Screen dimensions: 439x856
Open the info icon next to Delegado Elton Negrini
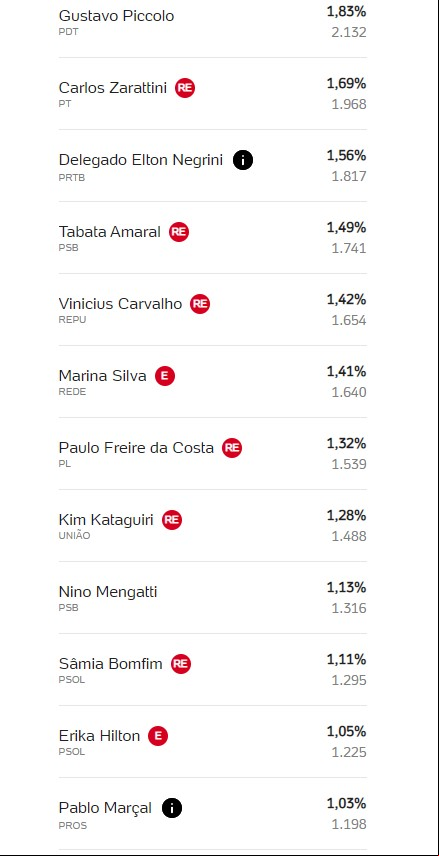tap(243, 160)
